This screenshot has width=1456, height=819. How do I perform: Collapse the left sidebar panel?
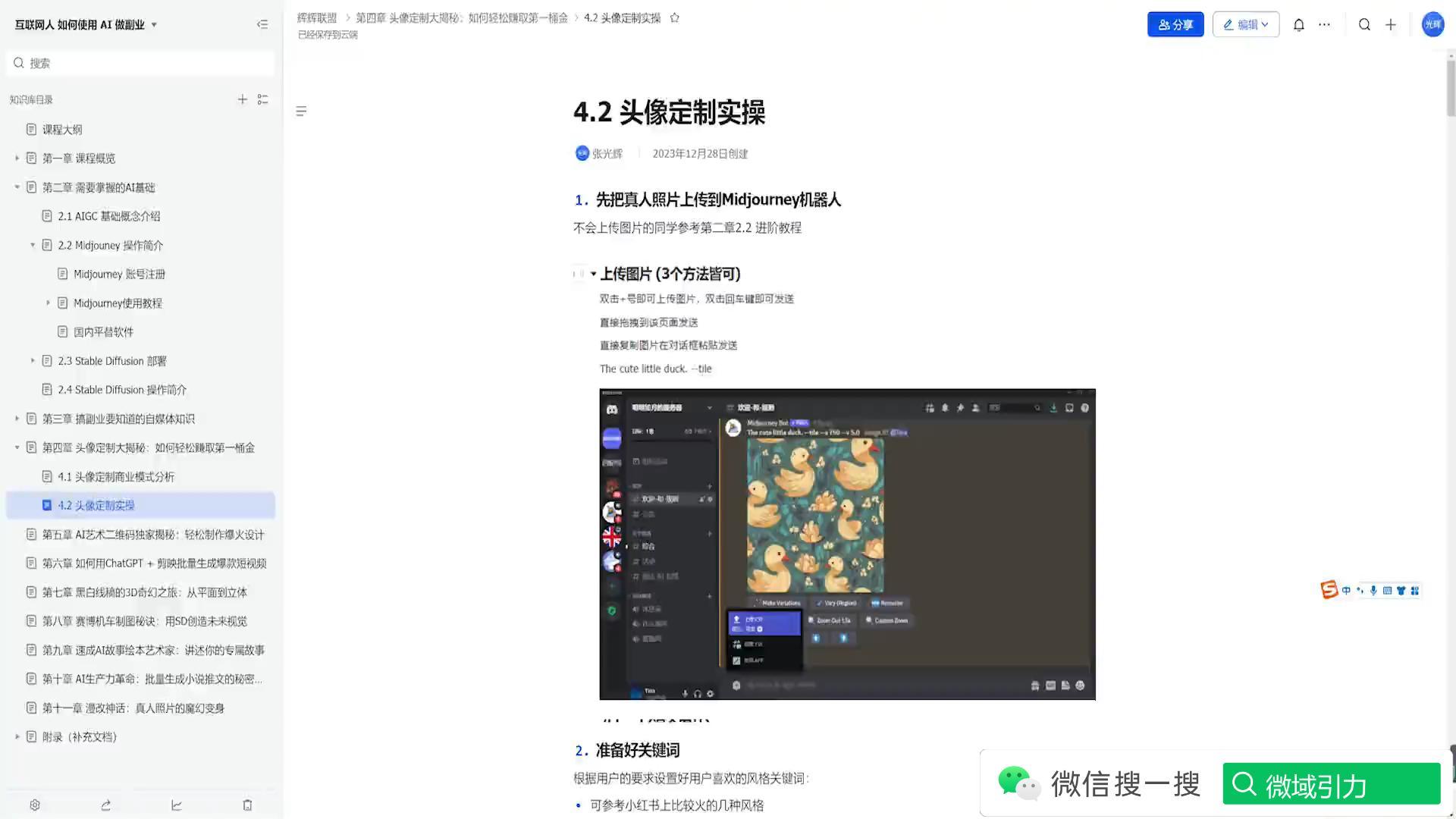pyautogui.click(x=262, y=24)
